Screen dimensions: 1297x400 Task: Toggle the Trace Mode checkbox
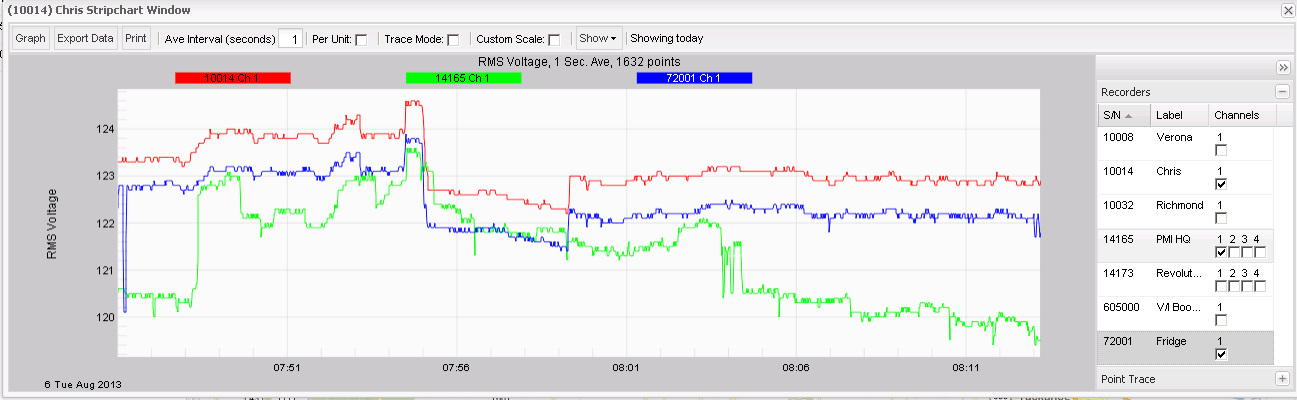(x=453, y=39)
